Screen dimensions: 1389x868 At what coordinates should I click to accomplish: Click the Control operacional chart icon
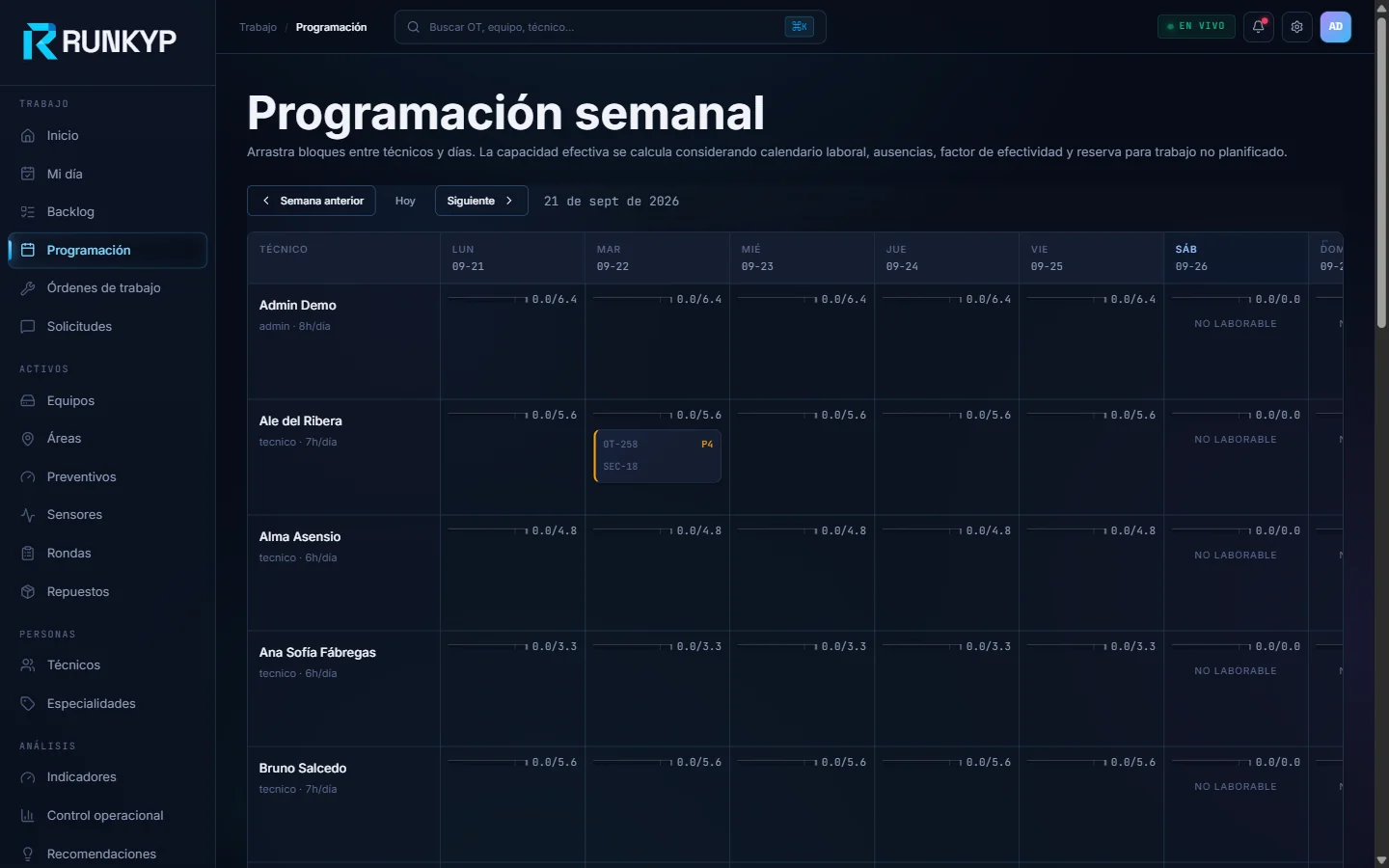pos(28,816)
